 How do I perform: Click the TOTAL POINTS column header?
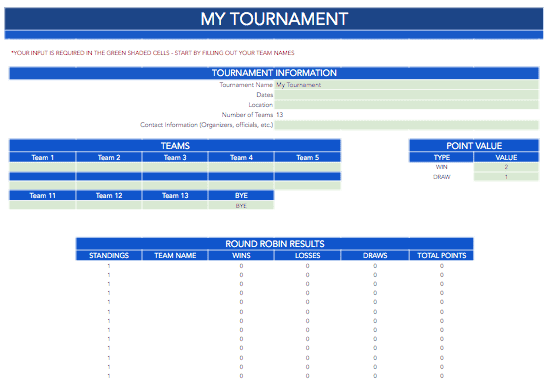coord(442,256)
